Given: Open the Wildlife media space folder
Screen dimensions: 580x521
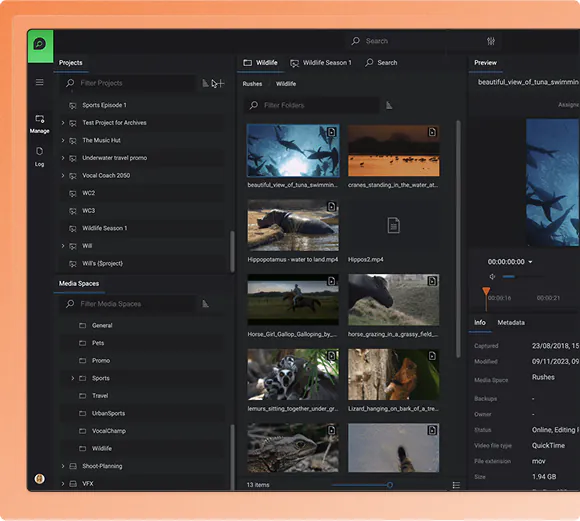Looking at the screenshot, I should tap(142, 448).
